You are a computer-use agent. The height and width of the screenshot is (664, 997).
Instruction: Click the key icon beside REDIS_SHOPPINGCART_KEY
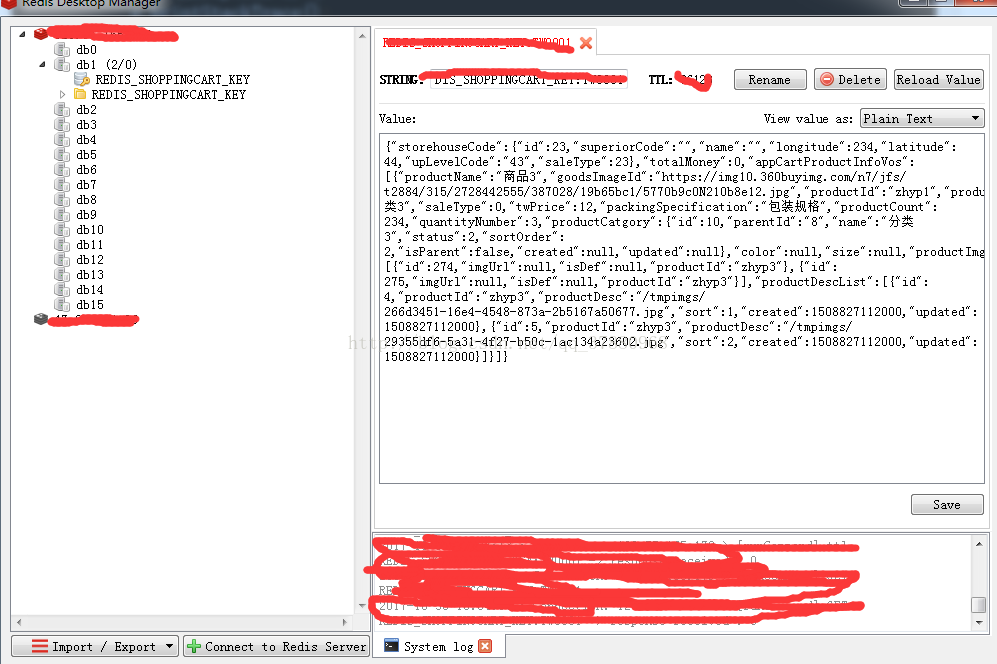[81, 79]
